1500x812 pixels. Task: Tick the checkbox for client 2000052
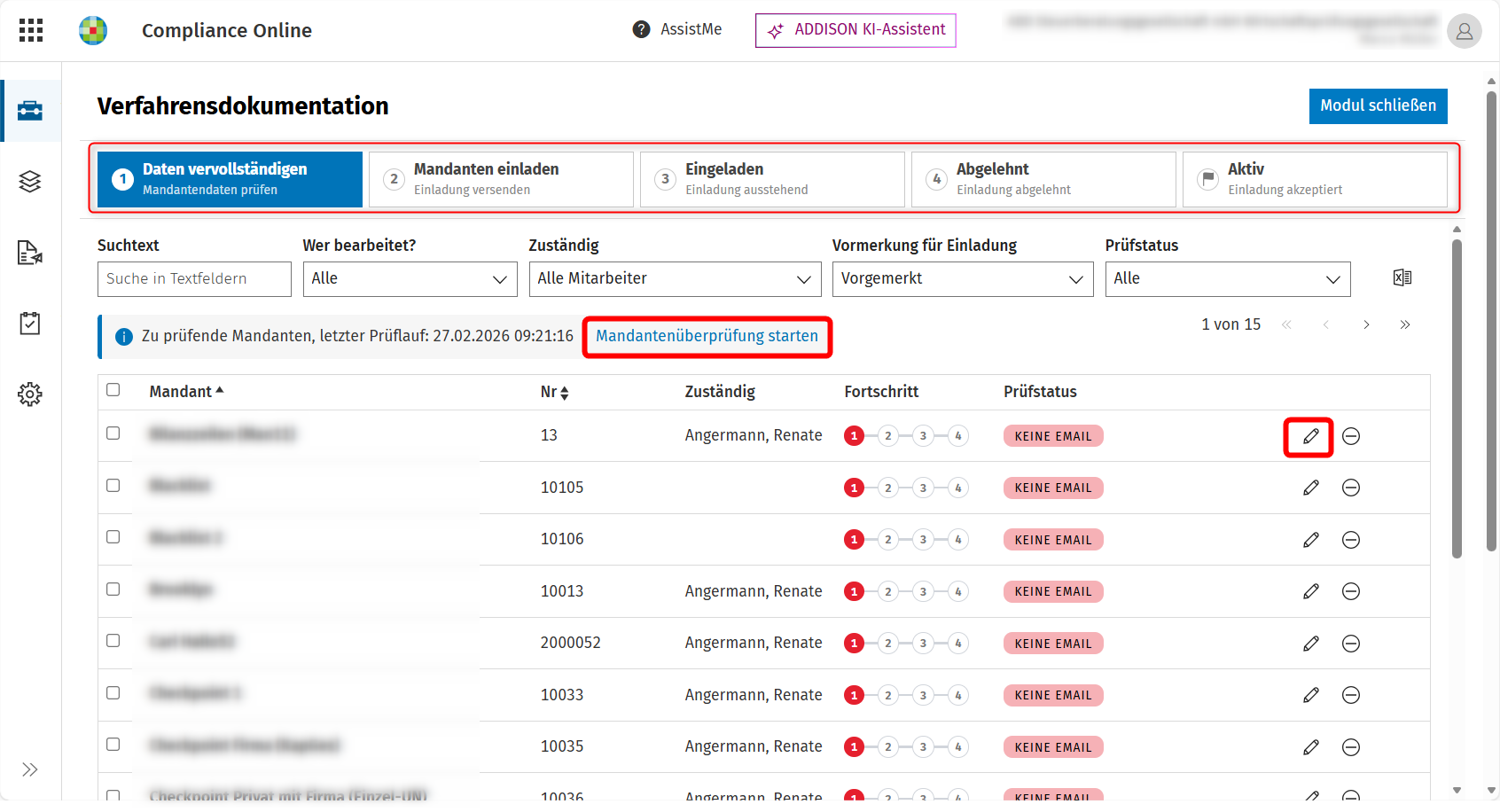pos(113,641)
